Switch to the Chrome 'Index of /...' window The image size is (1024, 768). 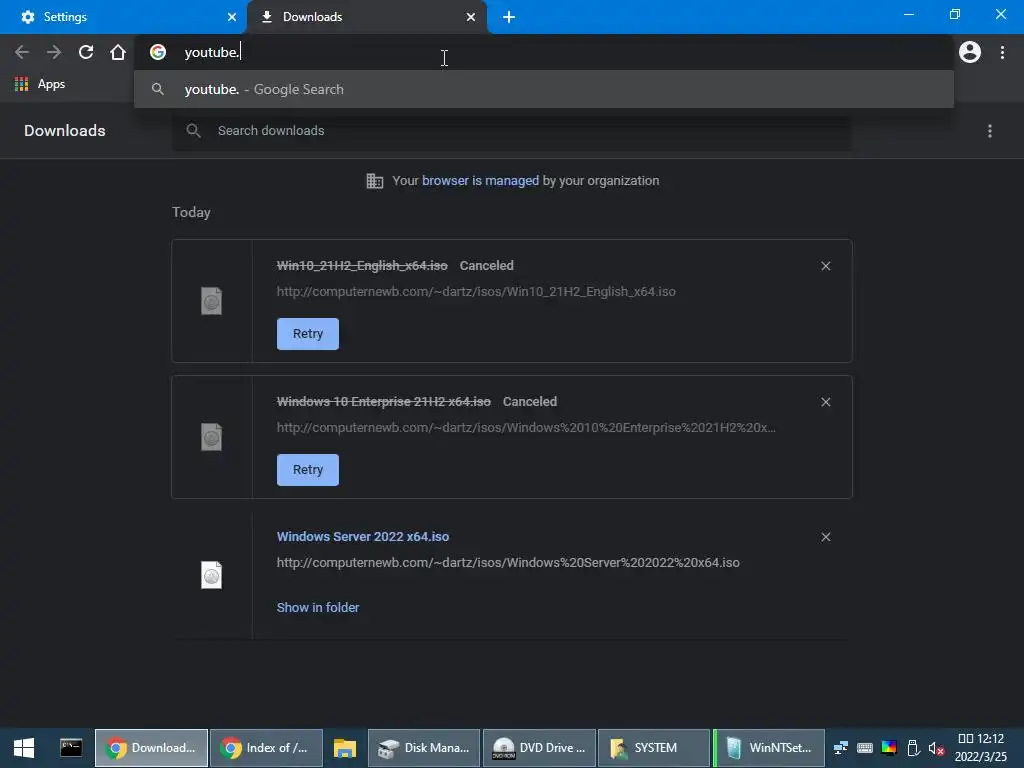pos(266,748)
